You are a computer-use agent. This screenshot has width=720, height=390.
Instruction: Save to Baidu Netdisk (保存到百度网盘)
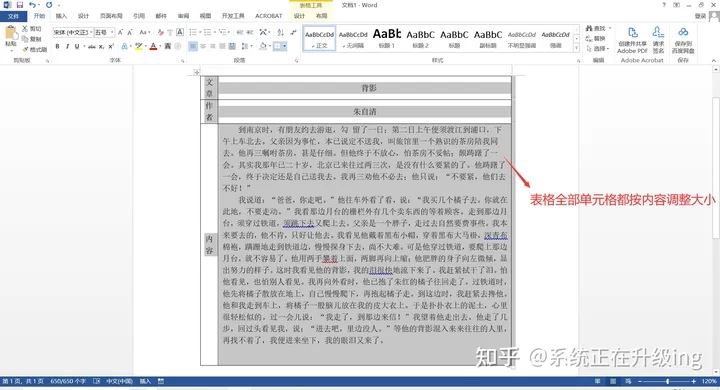[x=683, y=40]
